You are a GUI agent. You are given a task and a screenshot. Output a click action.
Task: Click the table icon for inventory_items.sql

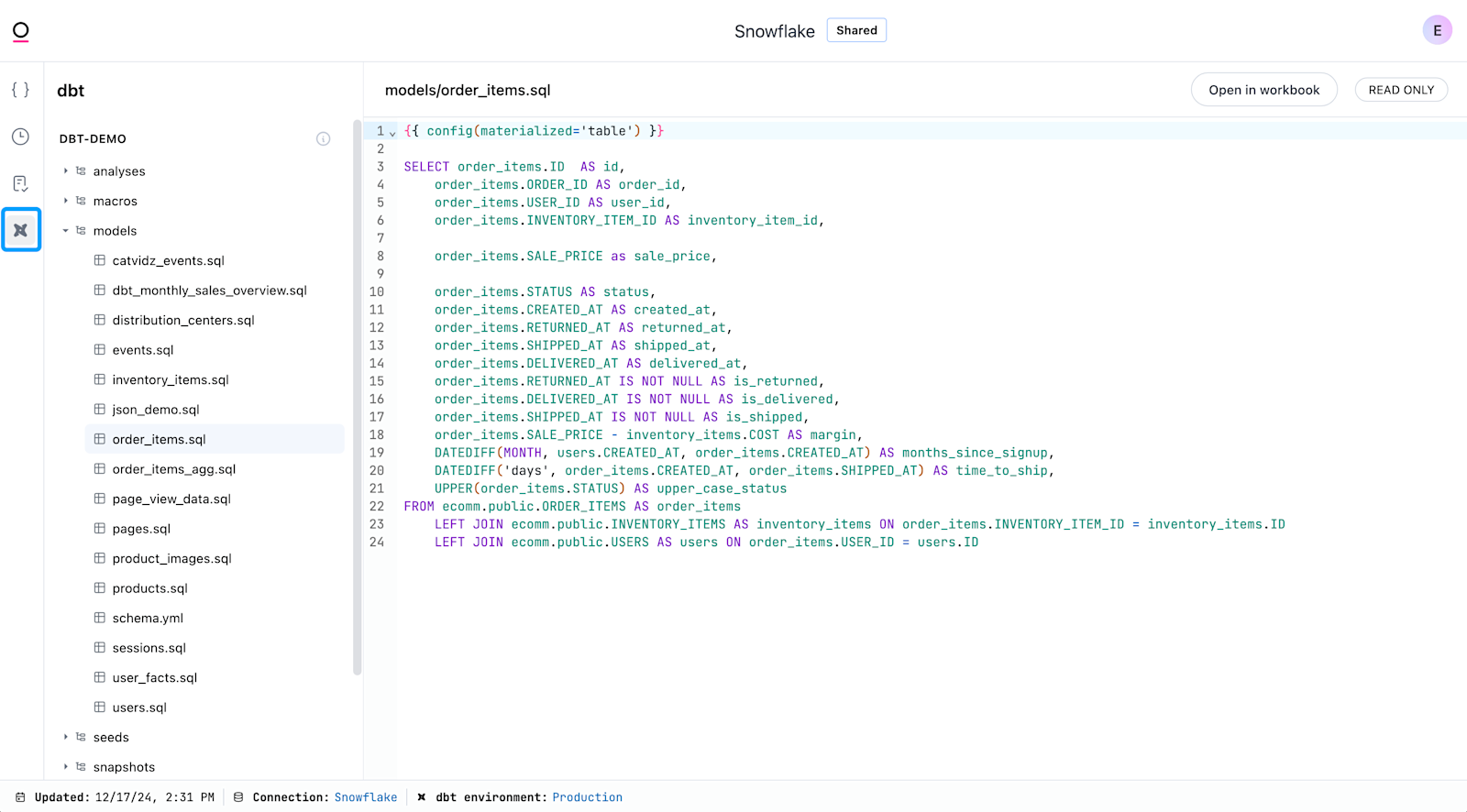[99, 379]
